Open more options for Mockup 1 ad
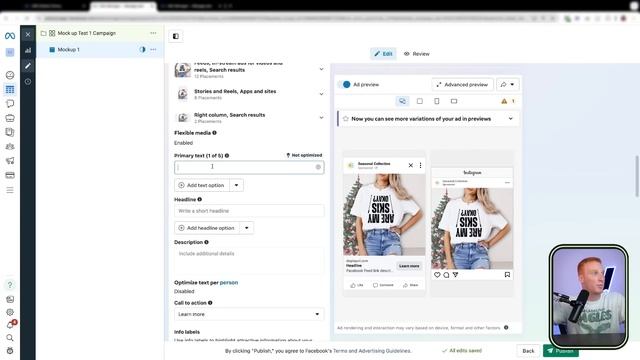 coord(153,49)
